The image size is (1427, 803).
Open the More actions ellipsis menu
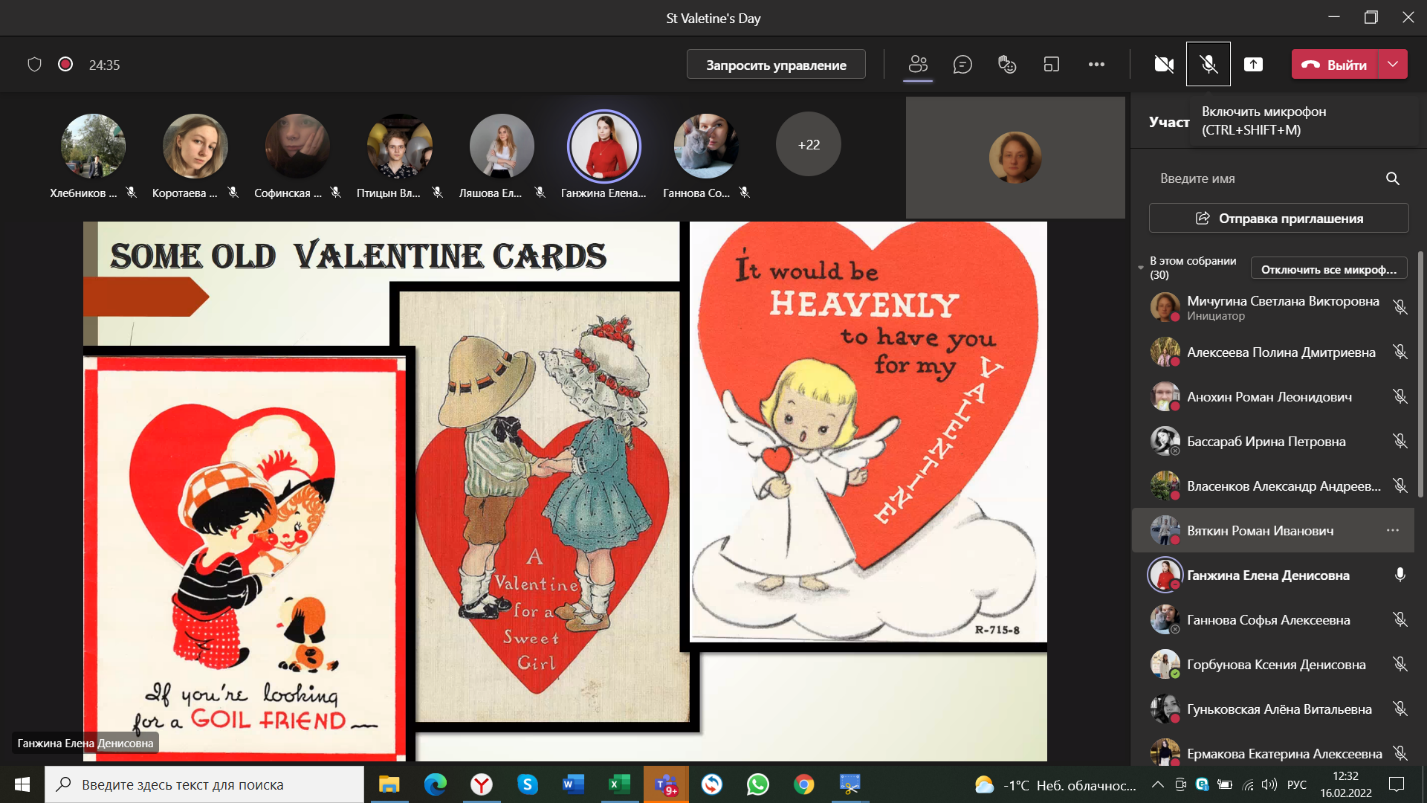1096,65
